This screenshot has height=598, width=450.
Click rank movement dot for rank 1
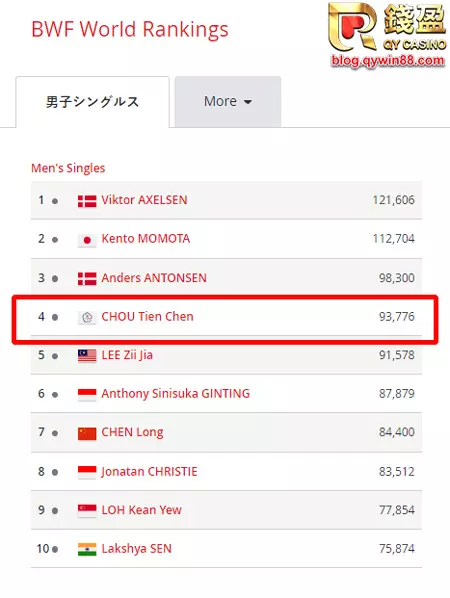(55, 201)
